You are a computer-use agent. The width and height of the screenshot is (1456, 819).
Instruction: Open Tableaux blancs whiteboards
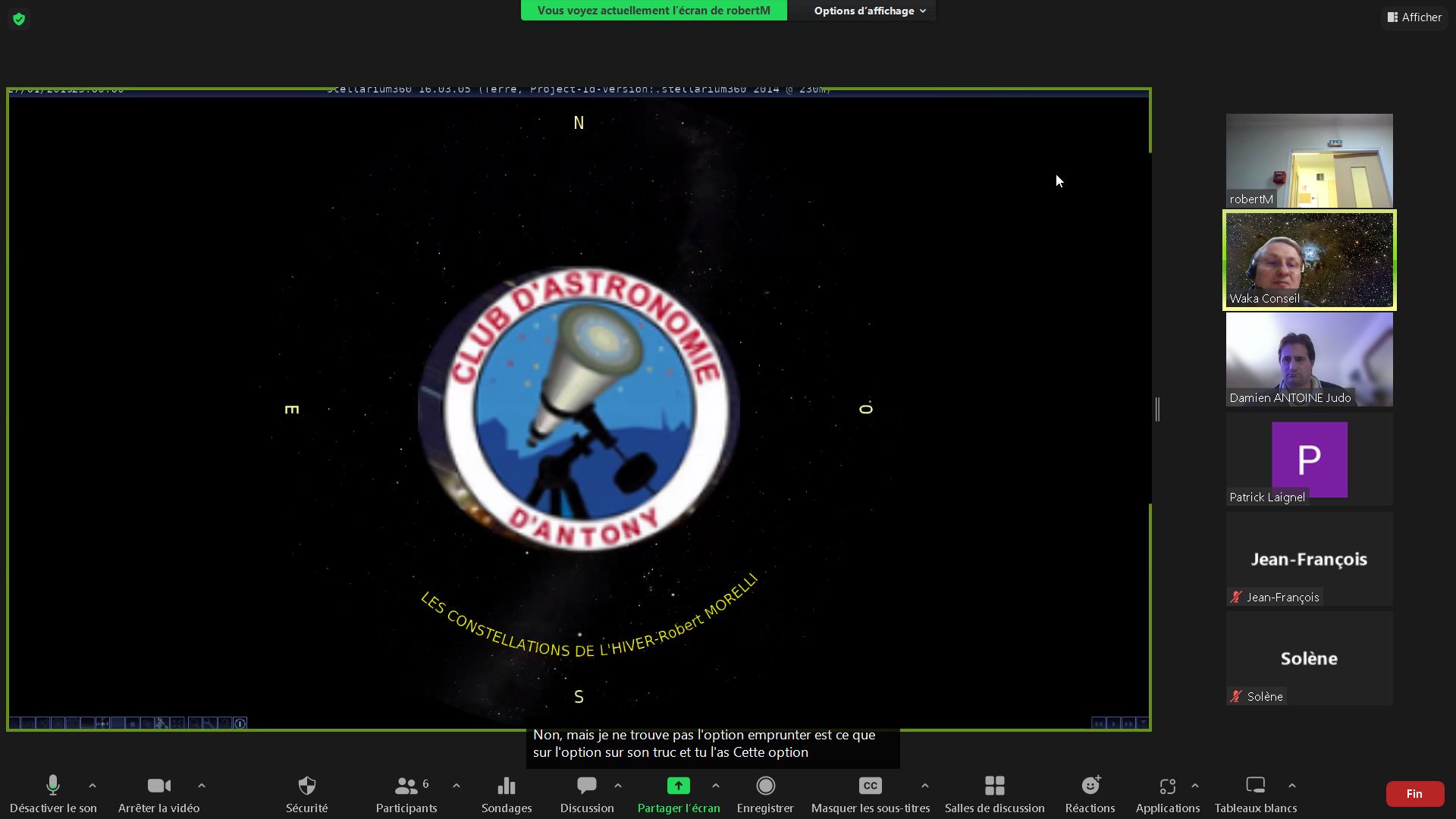click(1256, 793)
